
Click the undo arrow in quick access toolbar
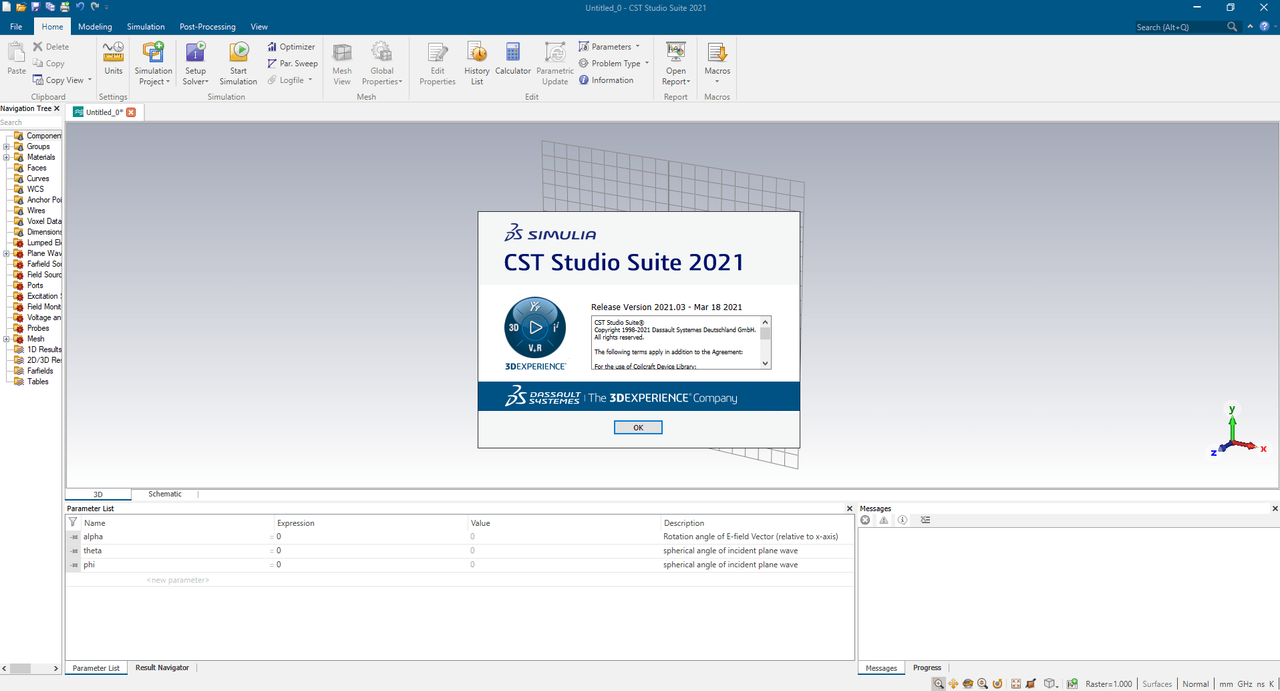pos(80,7)
